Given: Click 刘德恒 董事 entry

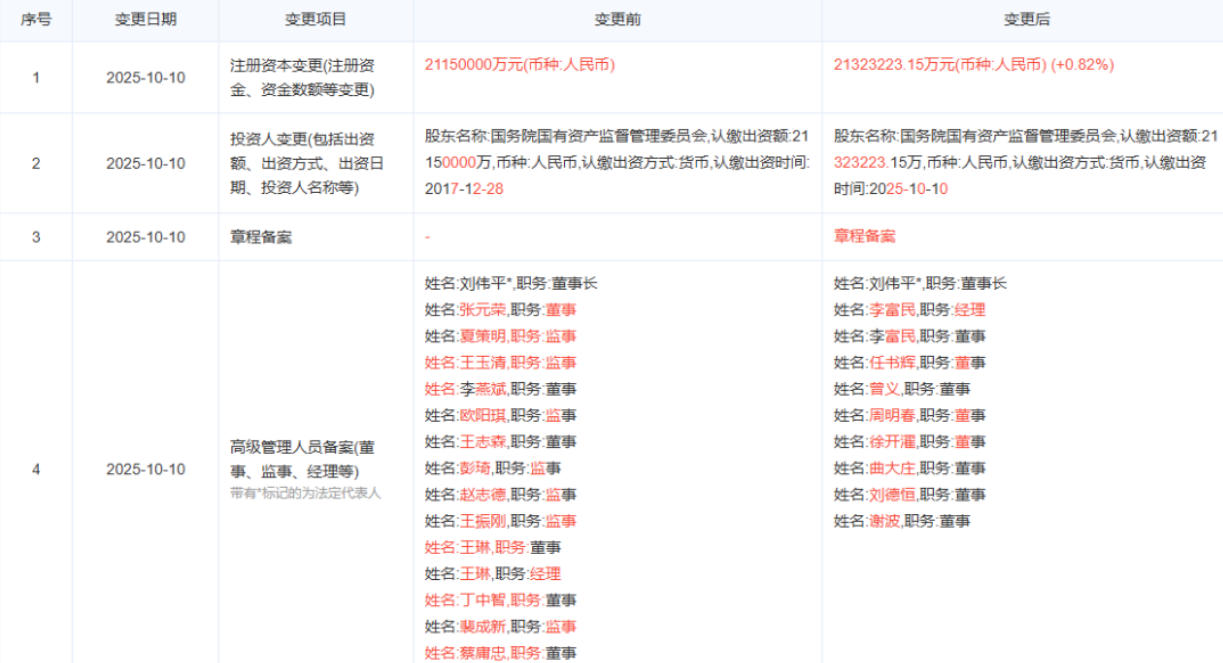Looking at the screenshot, I should [x=910, y=494].
